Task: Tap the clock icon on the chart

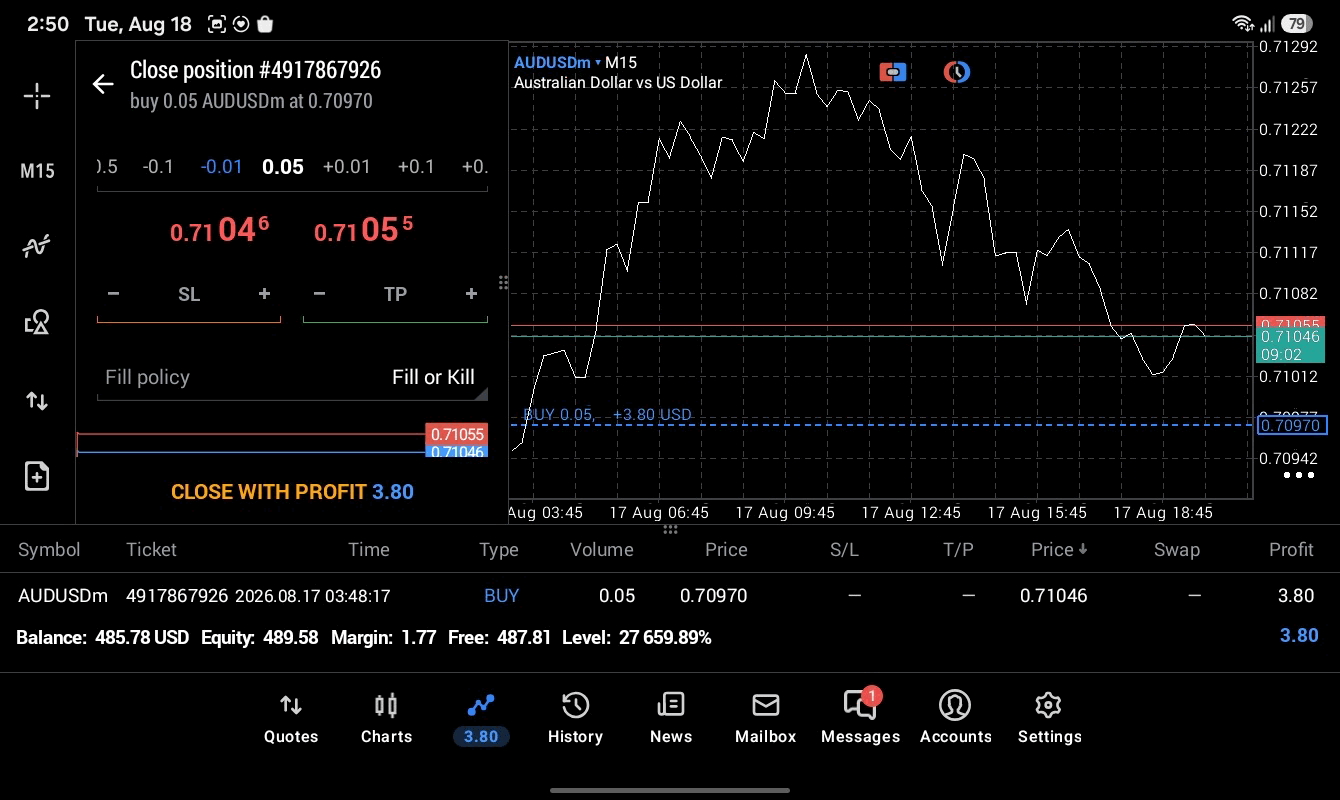Action: coord(957,72)
